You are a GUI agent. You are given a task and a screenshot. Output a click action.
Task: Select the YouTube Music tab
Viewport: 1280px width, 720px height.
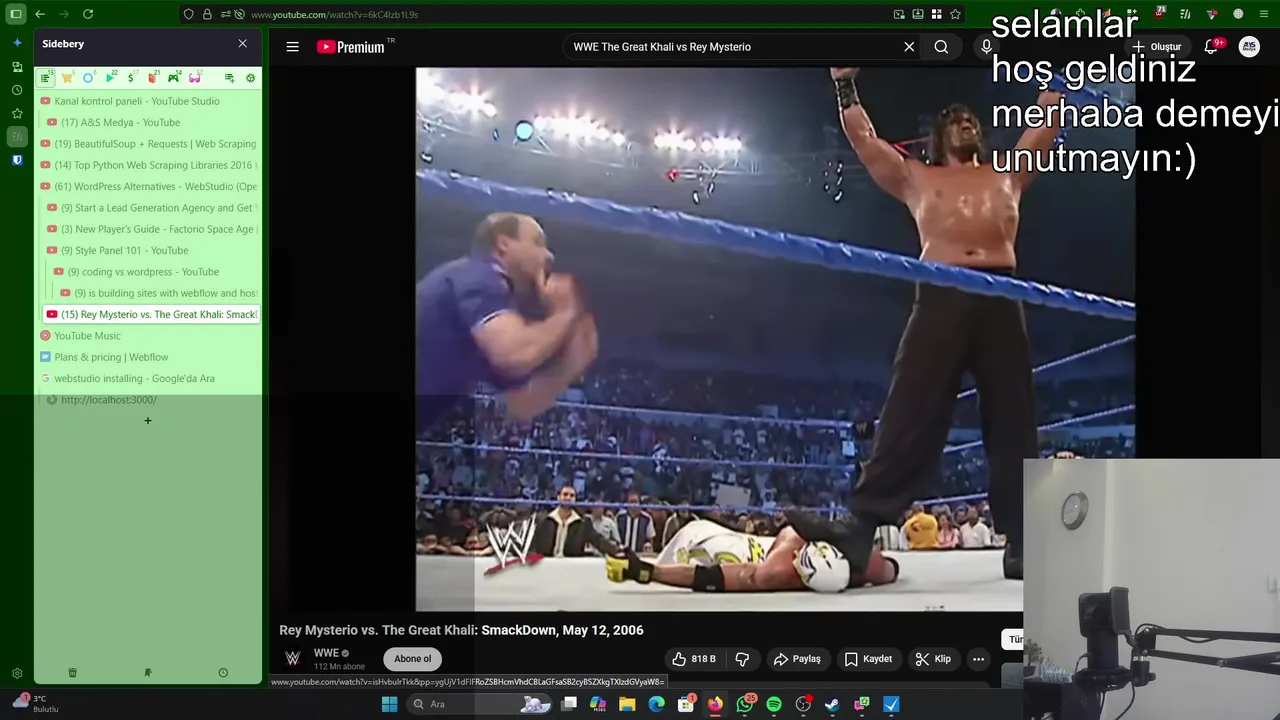pos(148,336)
